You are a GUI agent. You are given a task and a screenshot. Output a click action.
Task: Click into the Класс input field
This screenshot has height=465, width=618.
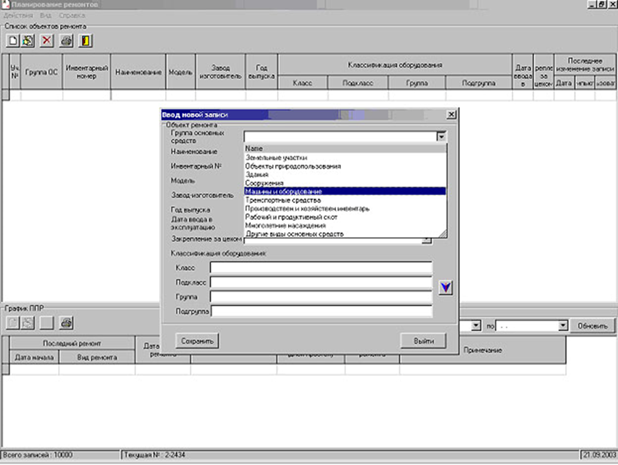pos(321,268)
